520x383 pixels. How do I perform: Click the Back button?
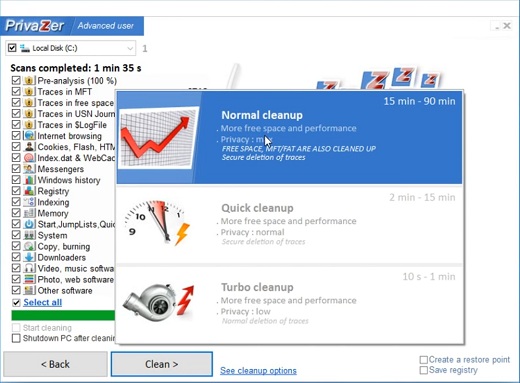[x=55, y=364]
